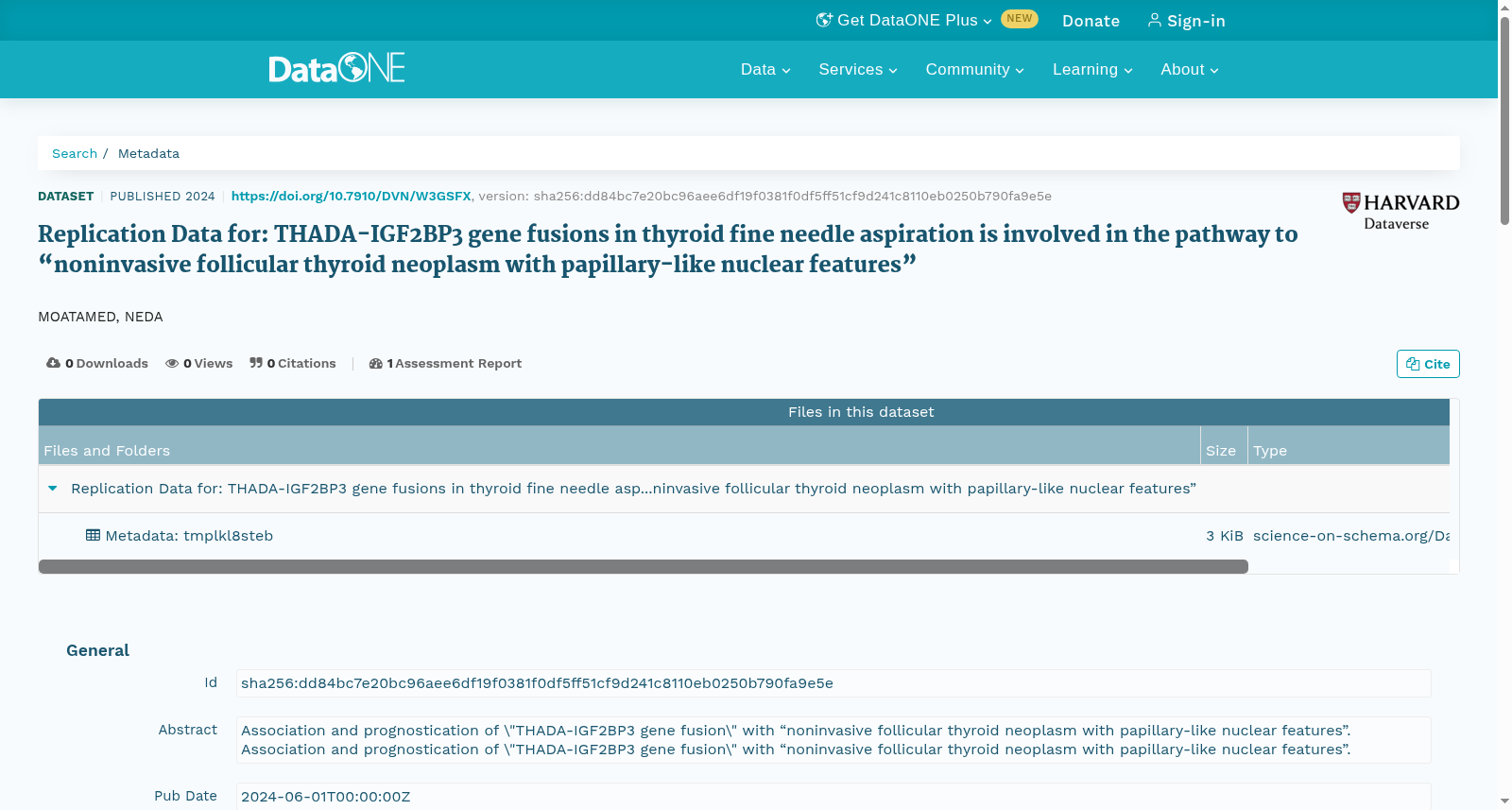Open the DOI link for the dataset
Screen dimensions: 1512x810
351,197
